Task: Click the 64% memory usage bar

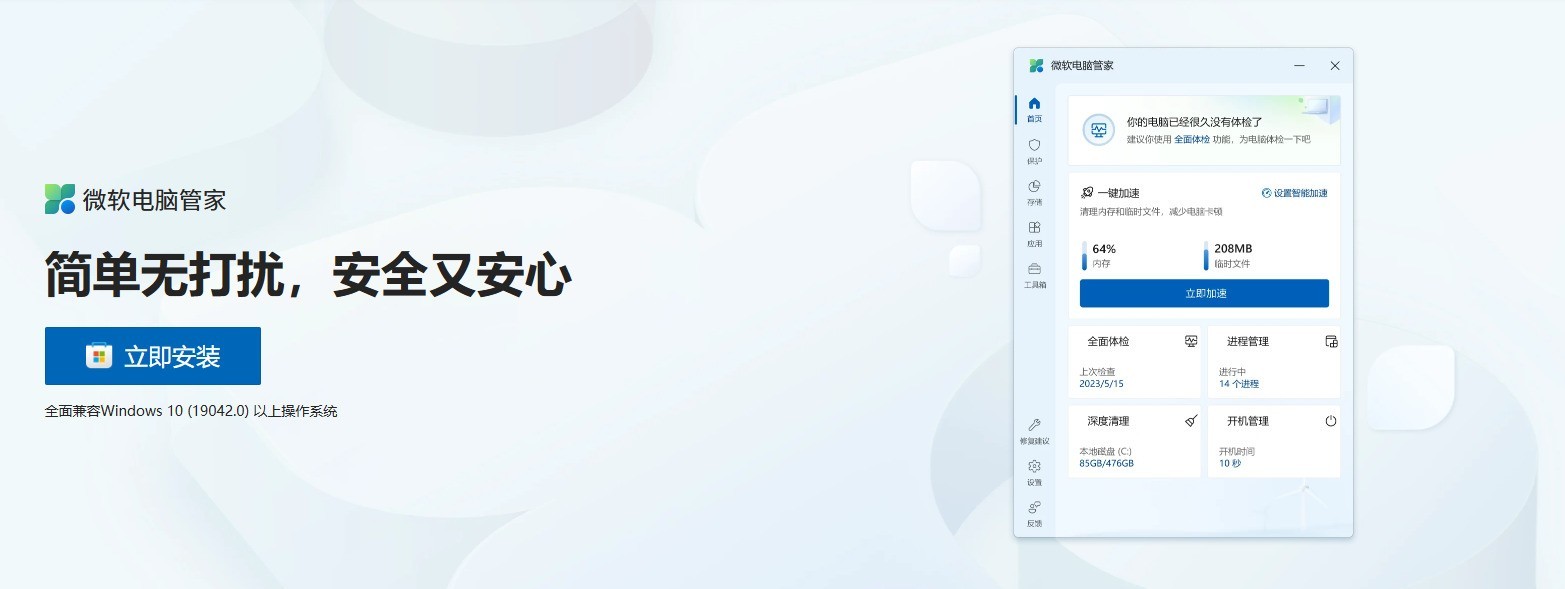Action: 1085,255
